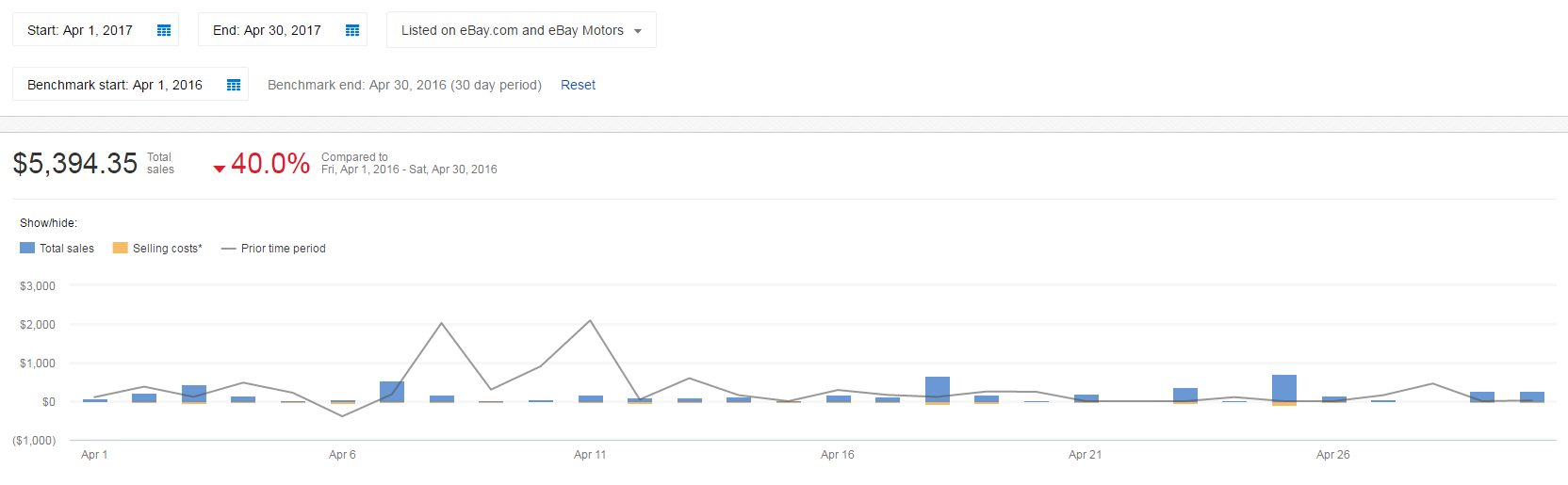The width and height of the screenshot is (1568, 485).
Task: Click the Start: Apr 1, 2017 field
Action: pos(80,30)
